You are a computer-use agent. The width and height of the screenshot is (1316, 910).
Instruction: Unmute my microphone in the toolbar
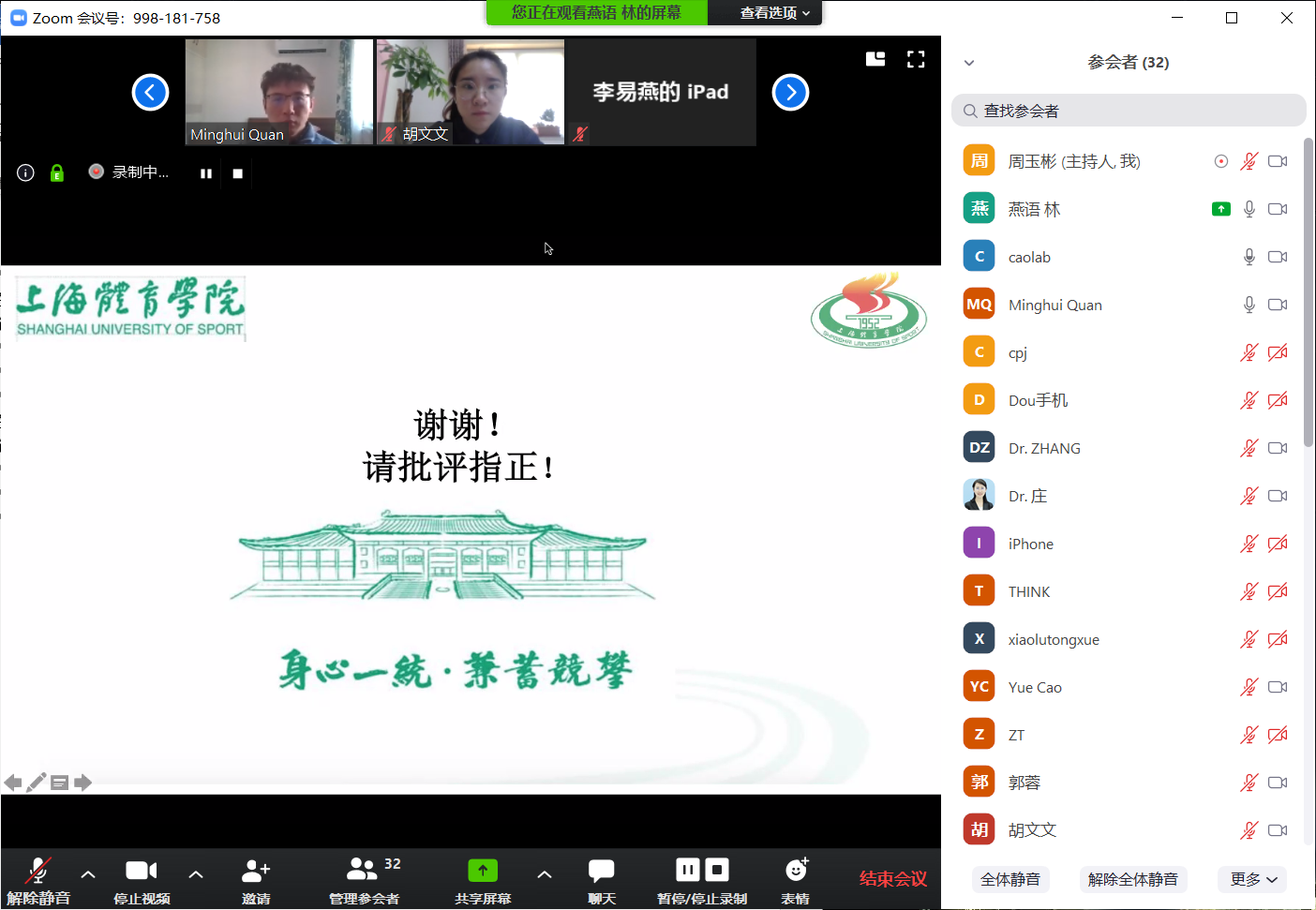[37, 871]
